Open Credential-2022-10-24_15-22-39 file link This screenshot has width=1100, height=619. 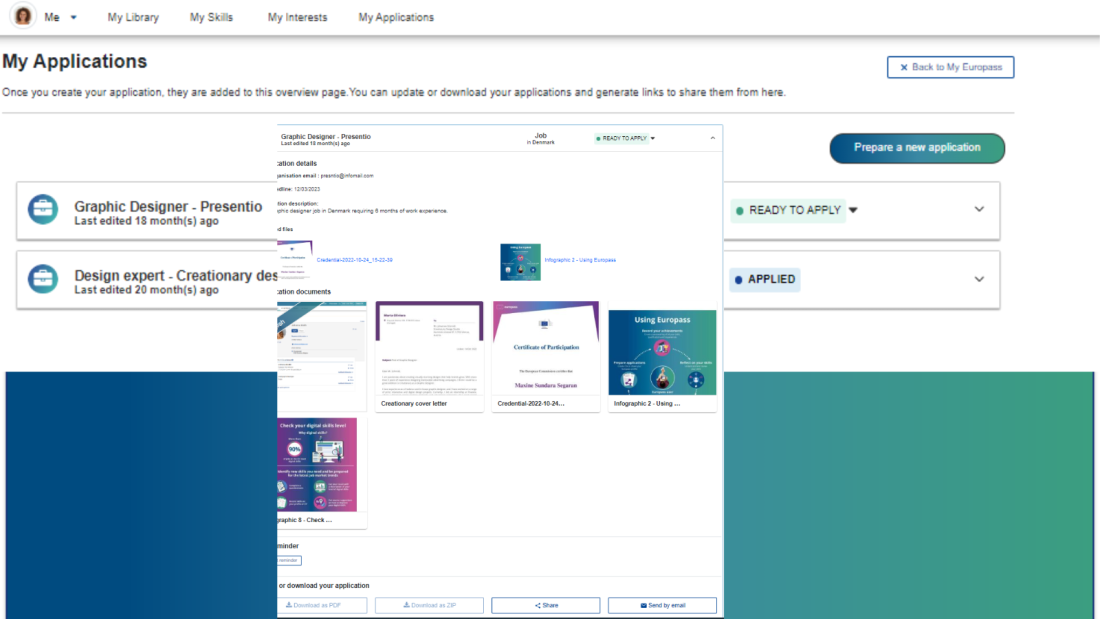coord(354,260)
